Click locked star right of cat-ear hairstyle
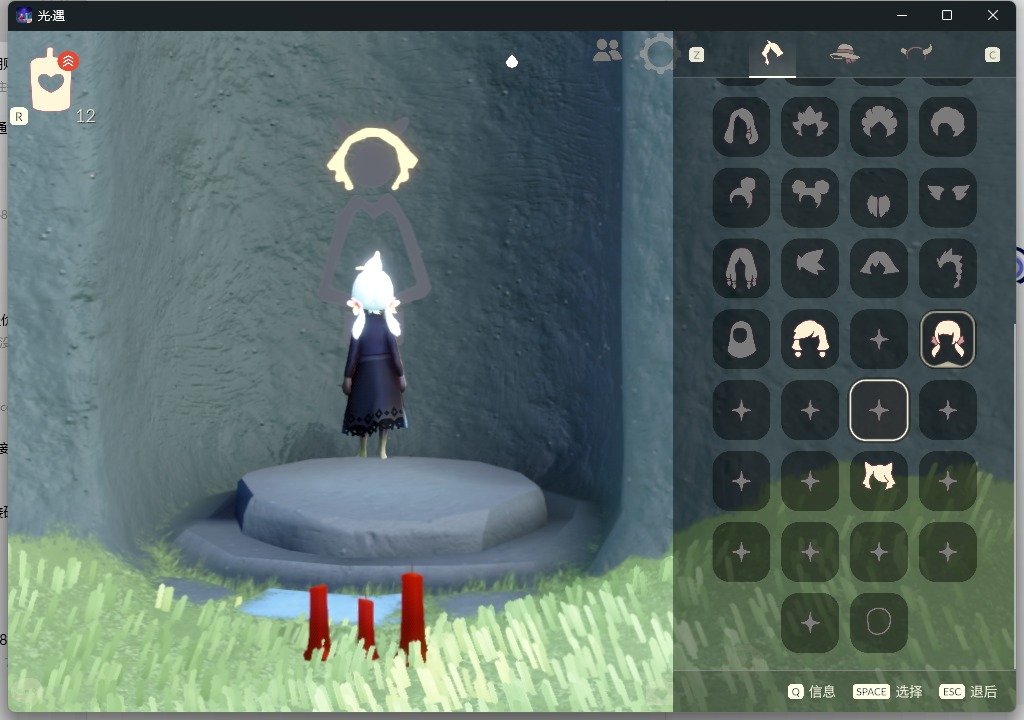The height and width of the screenshot is (720, 1024). [x=948, y=481]
